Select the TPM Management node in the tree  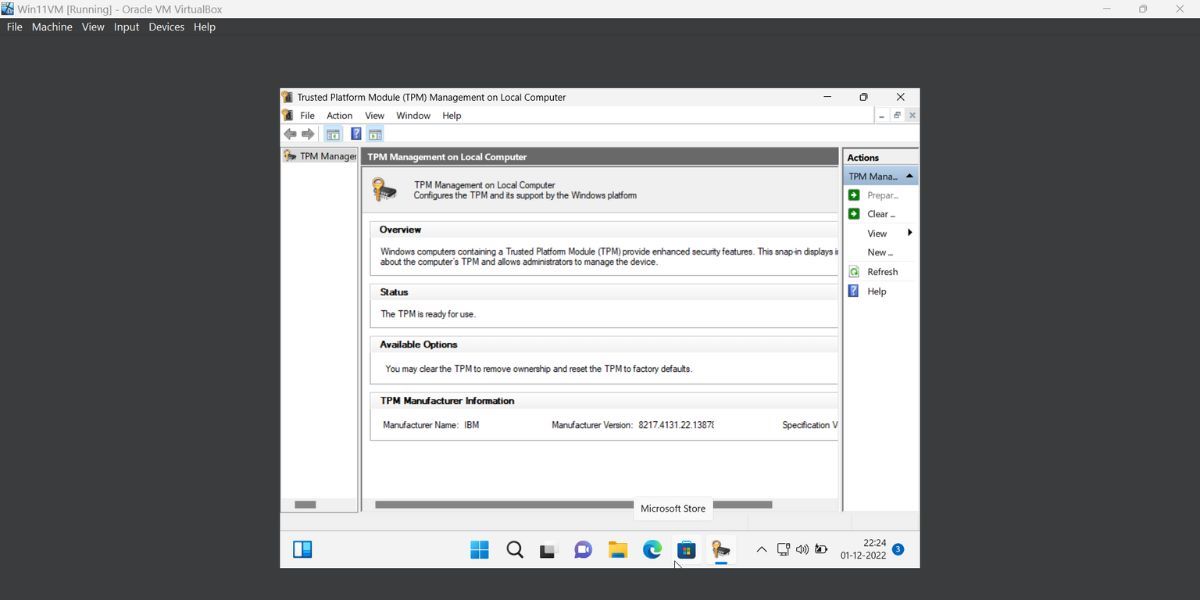pos(321,156)
